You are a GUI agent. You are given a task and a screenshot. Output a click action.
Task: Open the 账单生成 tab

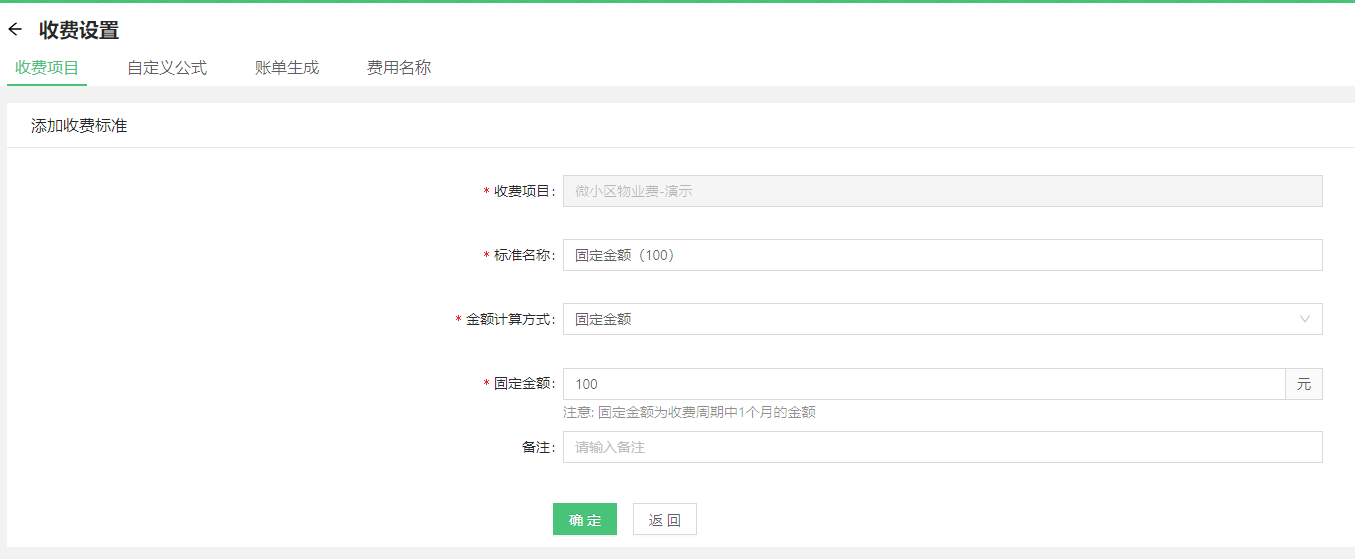pyautogui.click(x=287, y=68)
